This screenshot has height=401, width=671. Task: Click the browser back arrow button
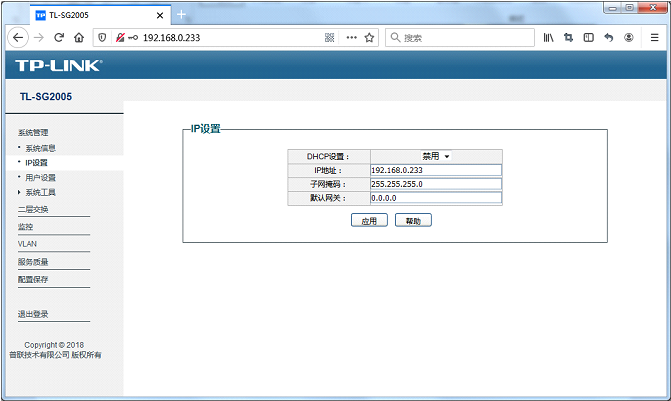tap(17, 37)
